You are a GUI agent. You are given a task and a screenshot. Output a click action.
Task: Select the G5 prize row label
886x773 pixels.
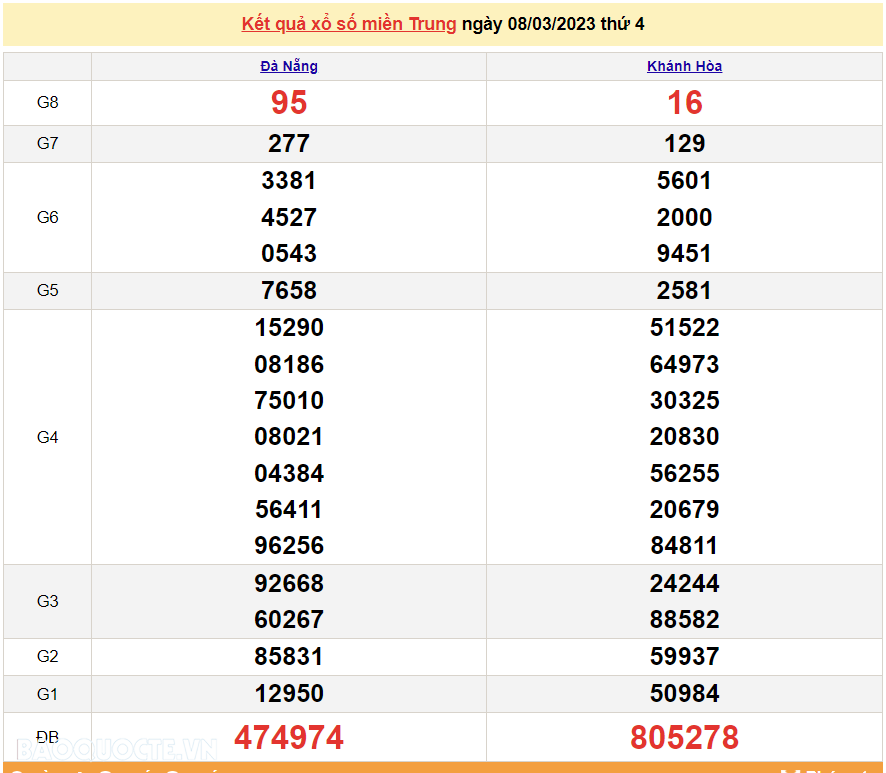pos(48,291)
